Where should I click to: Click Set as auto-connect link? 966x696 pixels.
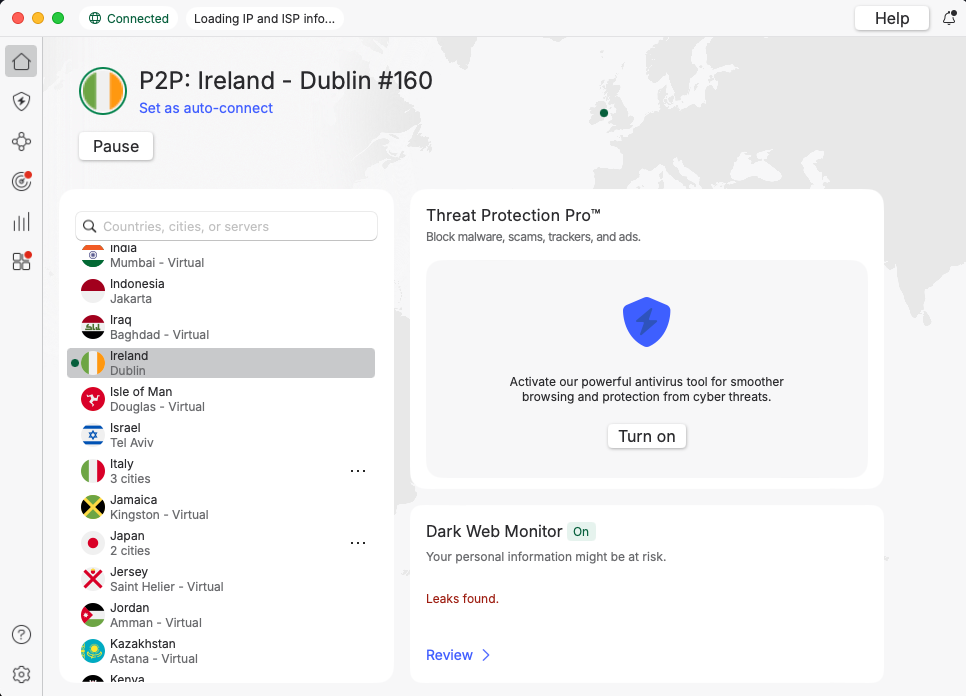click(206, 108)
